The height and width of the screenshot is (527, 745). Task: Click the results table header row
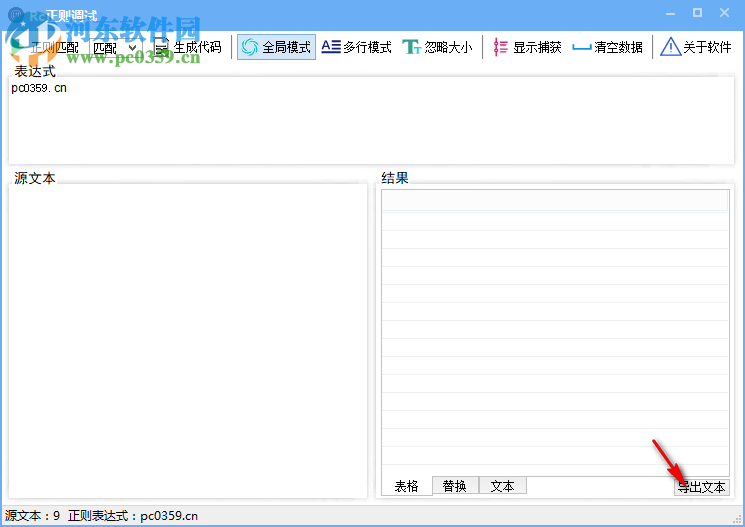pos(555,201)
